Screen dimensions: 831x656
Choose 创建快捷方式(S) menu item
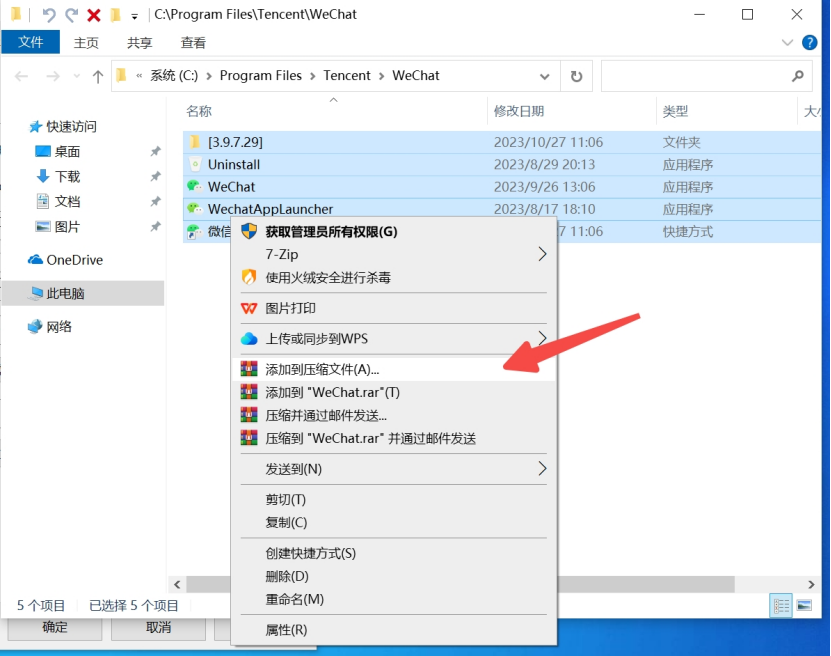coord(393,553)
